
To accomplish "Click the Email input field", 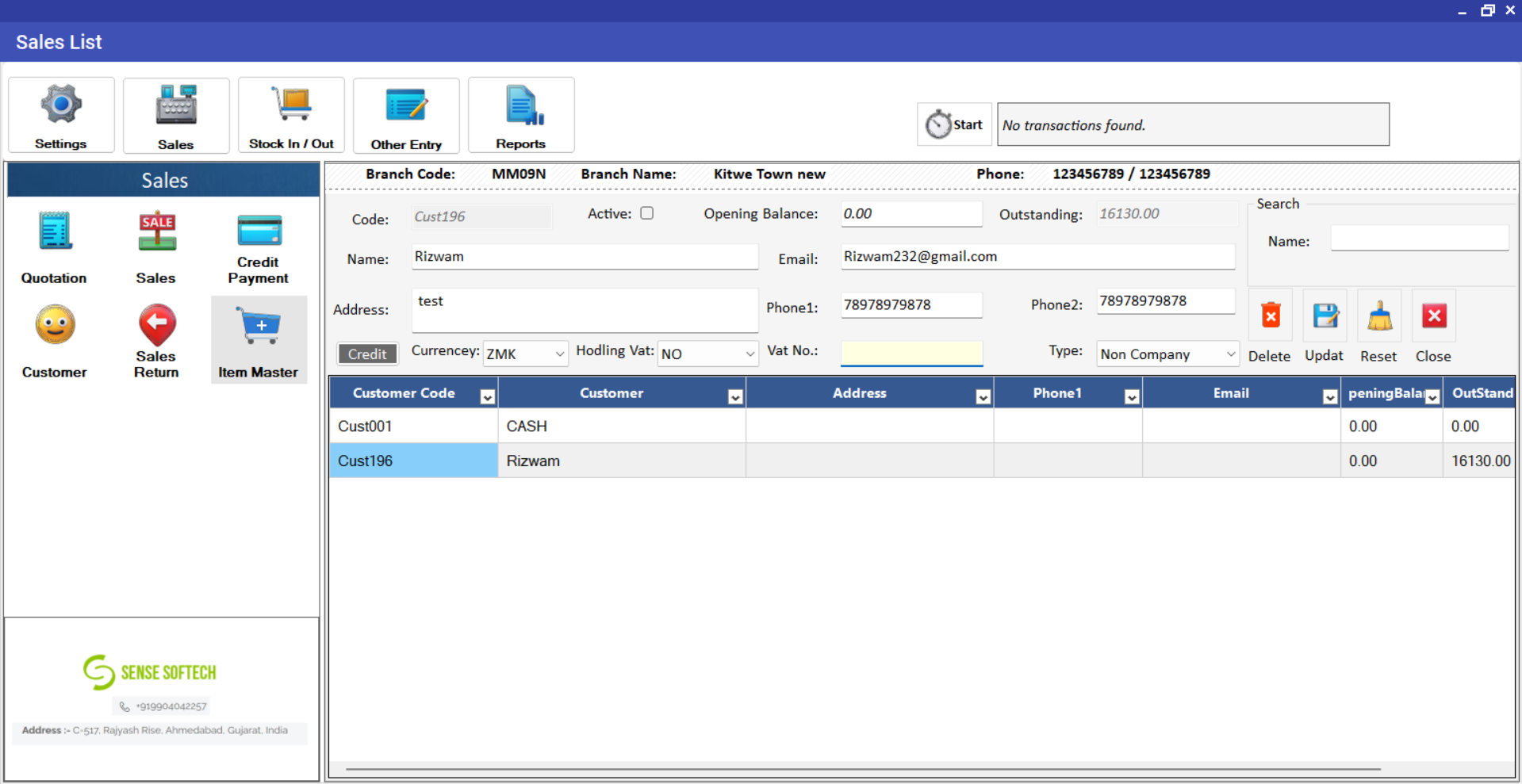I will point(1037,256).
